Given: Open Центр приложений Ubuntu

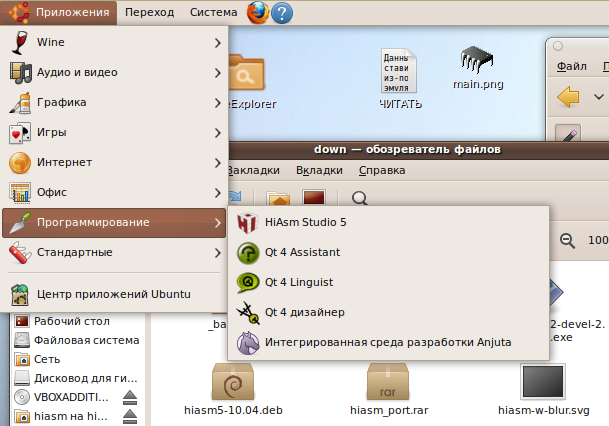Looking at the screenshot, I should tap(113, 294).
